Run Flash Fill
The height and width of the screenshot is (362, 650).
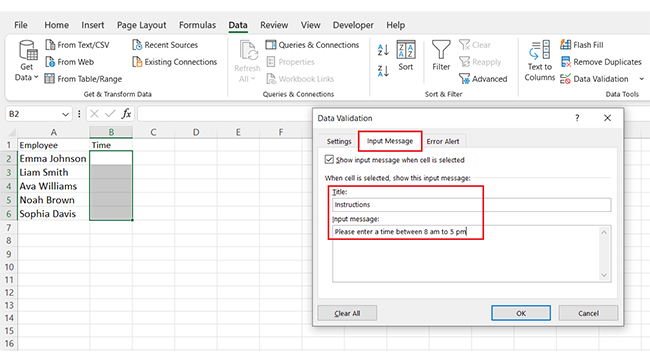coord(582,45)
